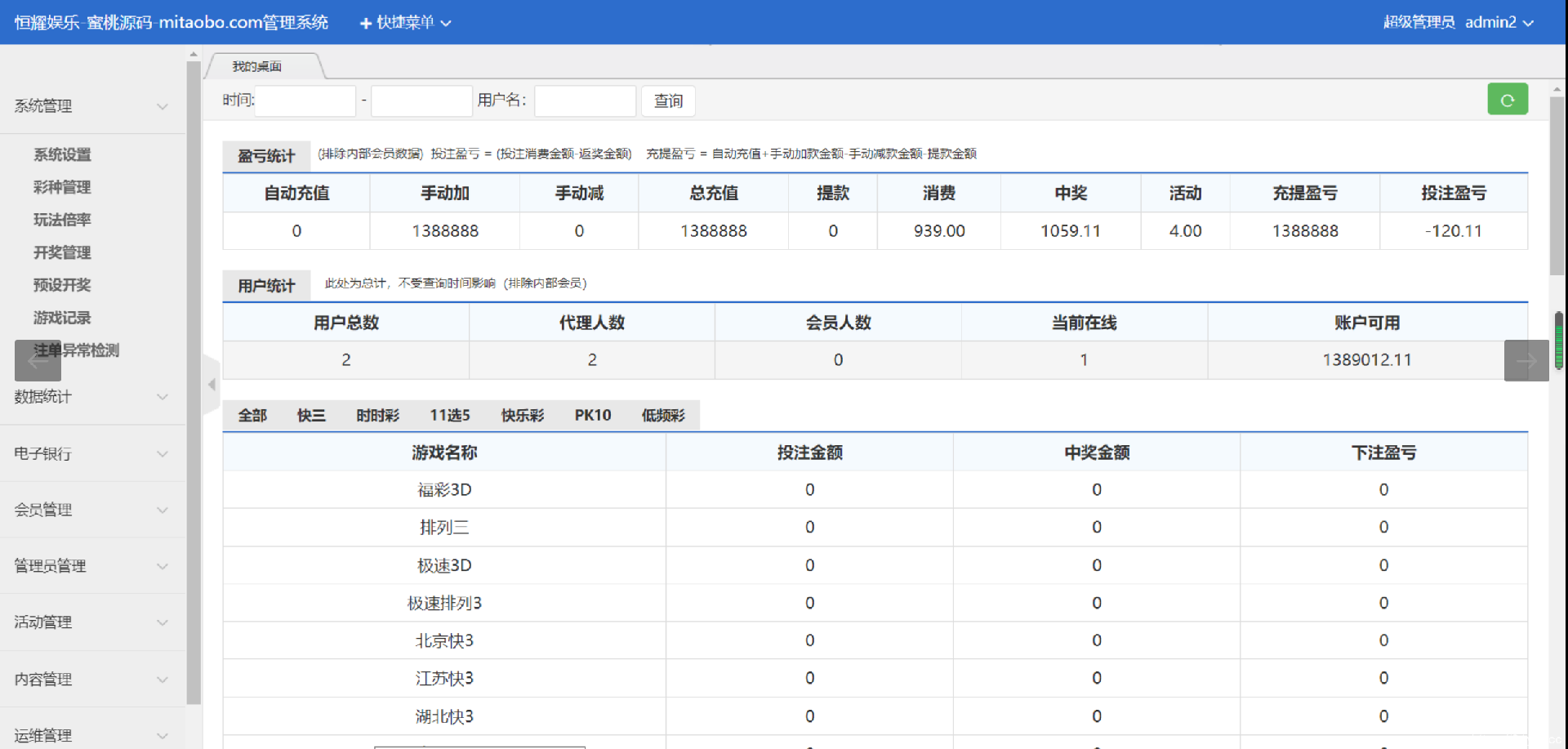
Task: Expand the 电子银行 sidebar section
Action: [91, 453]
